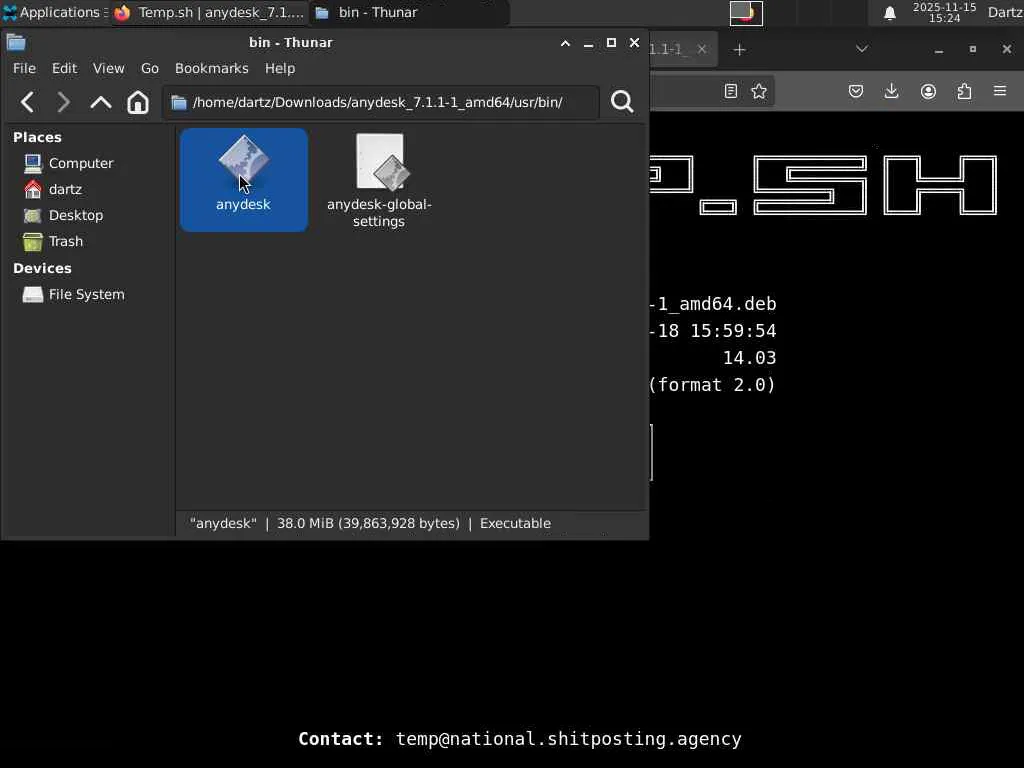The width and height of the screenshot is (1024, 768).
Task: Roll up Thunar window with caret button
Action: [x=566, y=43]
